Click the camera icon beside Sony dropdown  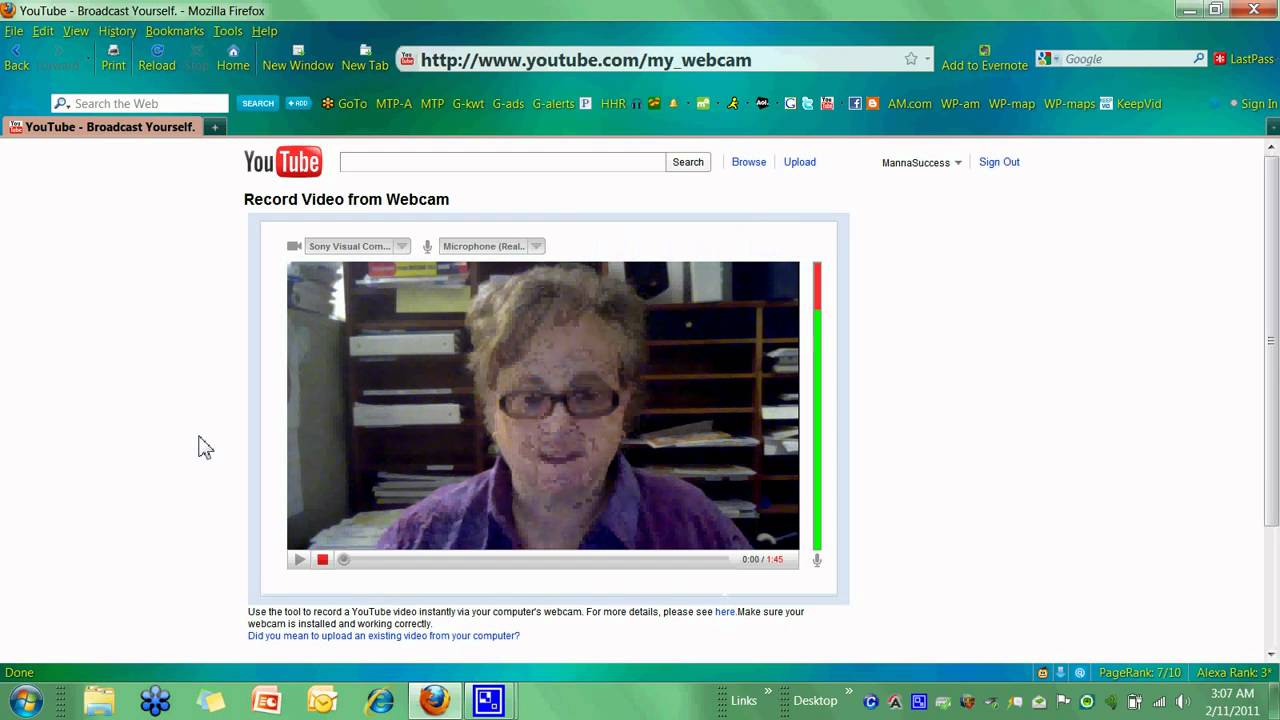294,246
